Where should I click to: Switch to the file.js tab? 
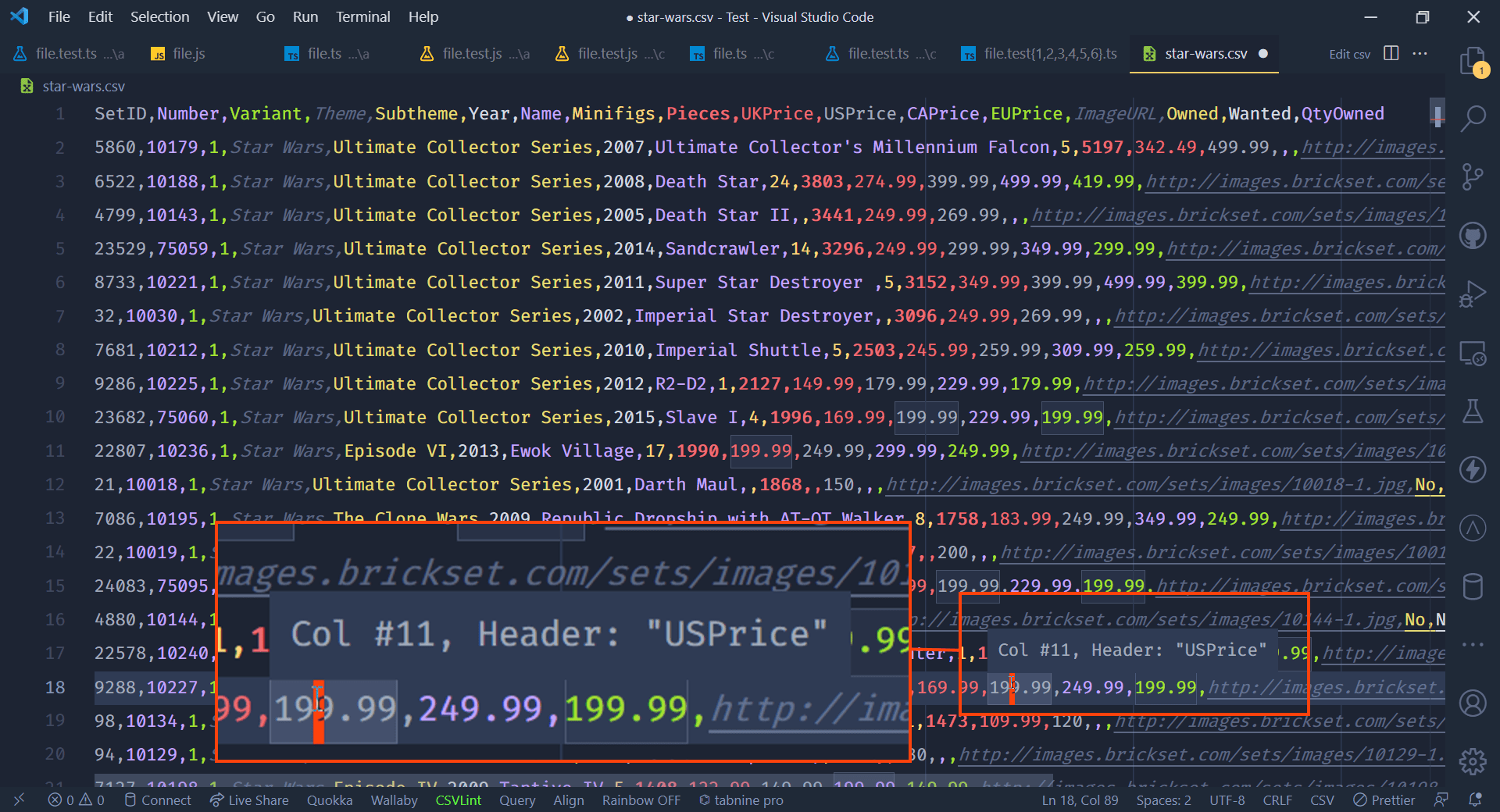coord(188,53)
